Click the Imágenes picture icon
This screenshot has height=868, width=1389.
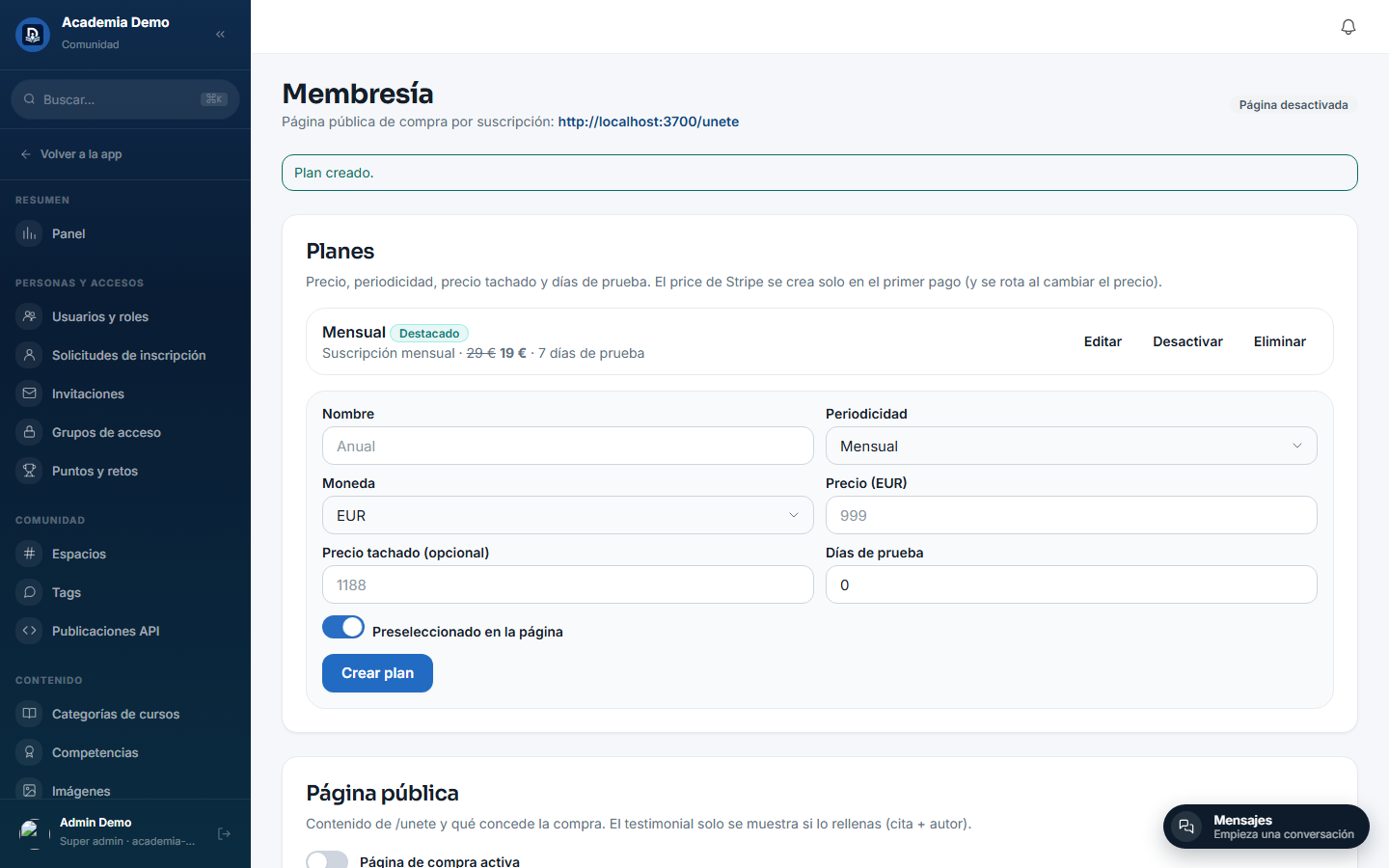(30, 791)
